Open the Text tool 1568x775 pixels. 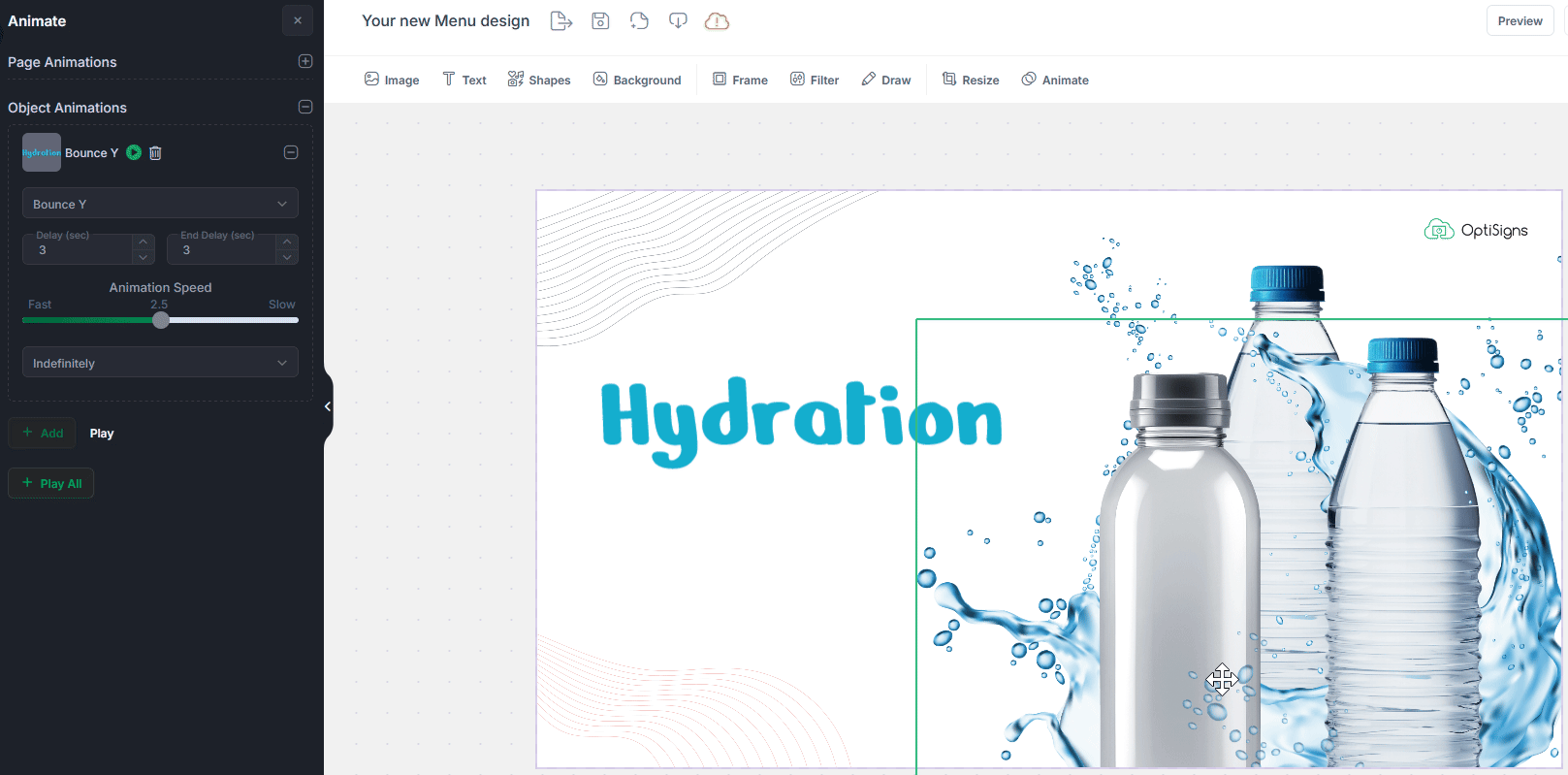tap(464, 80)
